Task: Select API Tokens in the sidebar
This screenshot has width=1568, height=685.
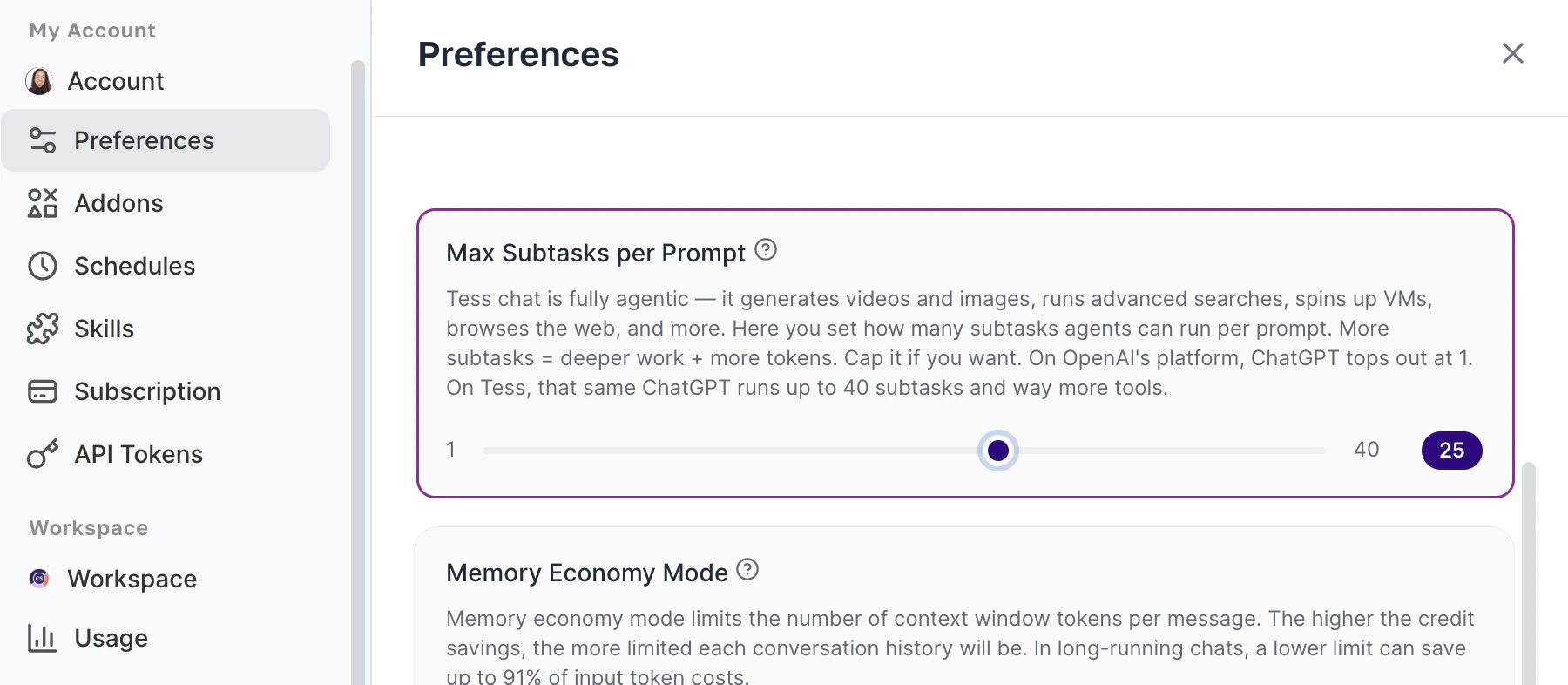Action: coord(139,454)
